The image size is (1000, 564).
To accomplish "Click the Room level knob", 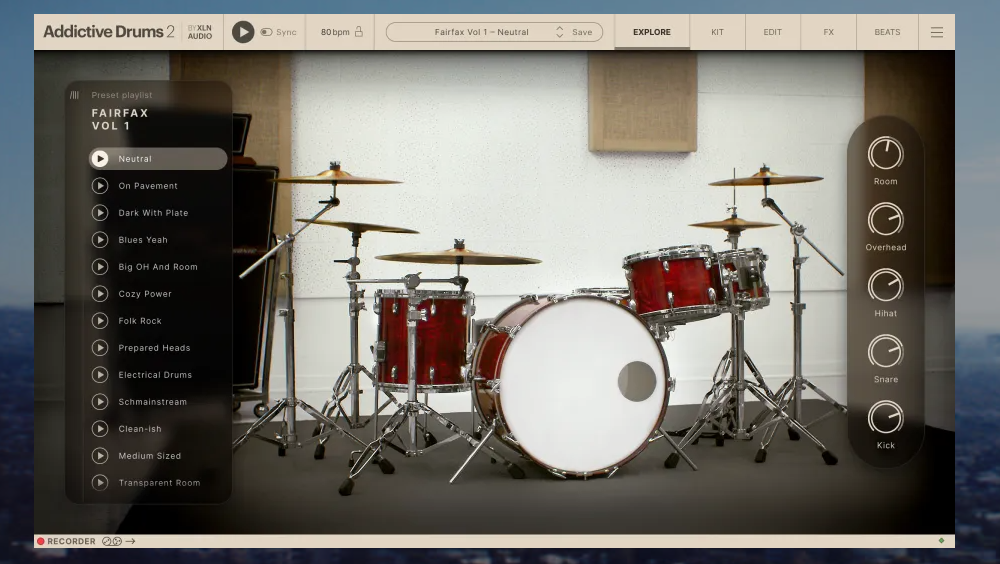I will pos(885,153).
